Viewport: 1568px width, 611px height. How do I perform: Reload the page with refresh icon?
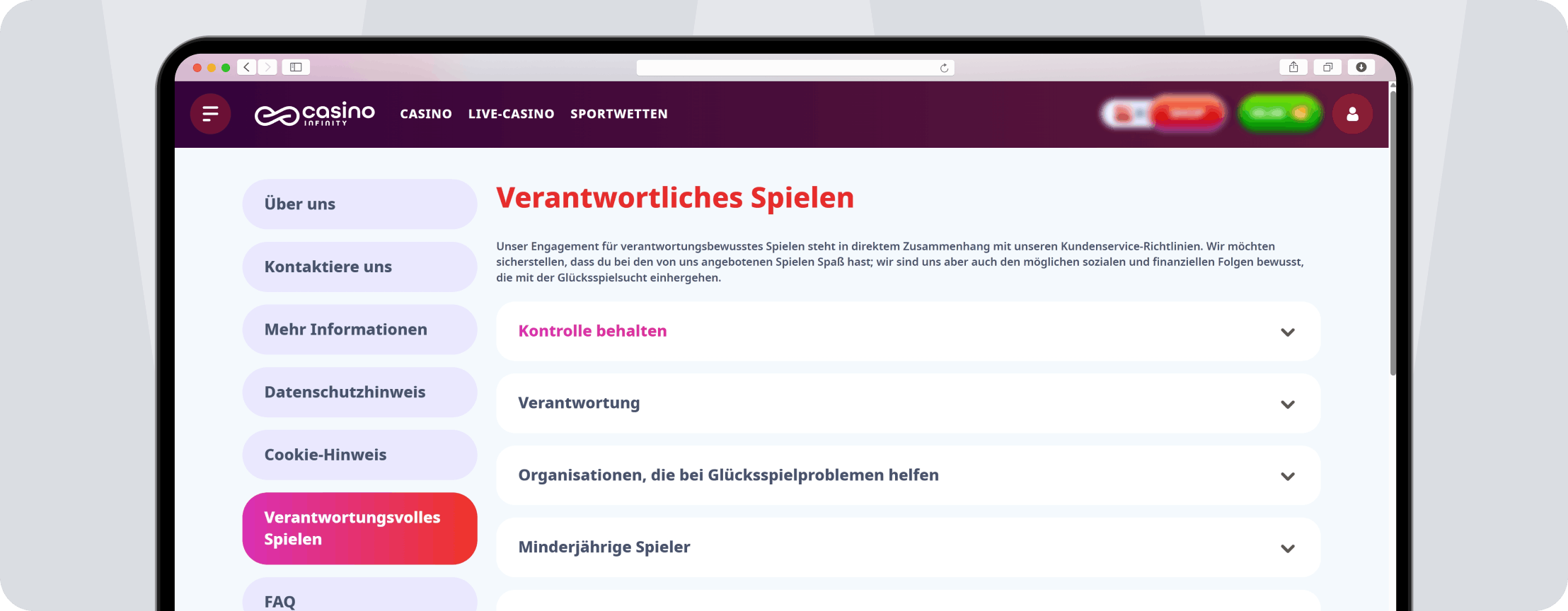[944, 68]
